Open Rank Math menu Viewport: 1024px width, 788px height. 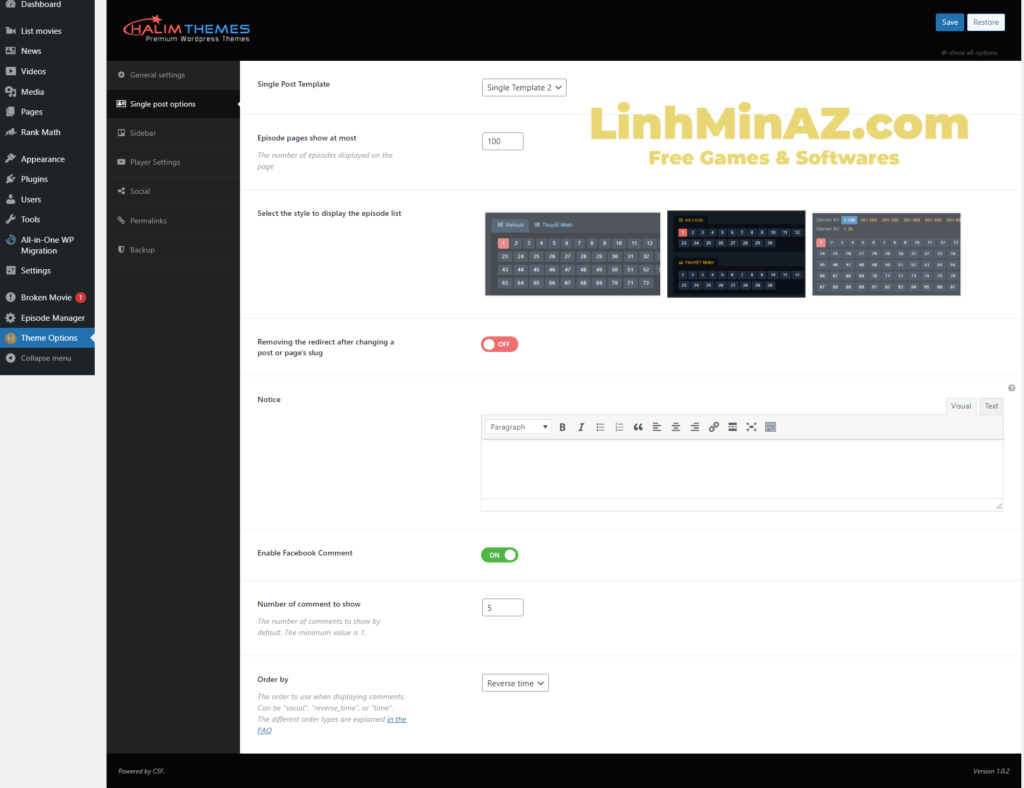(x=47, y=132)
